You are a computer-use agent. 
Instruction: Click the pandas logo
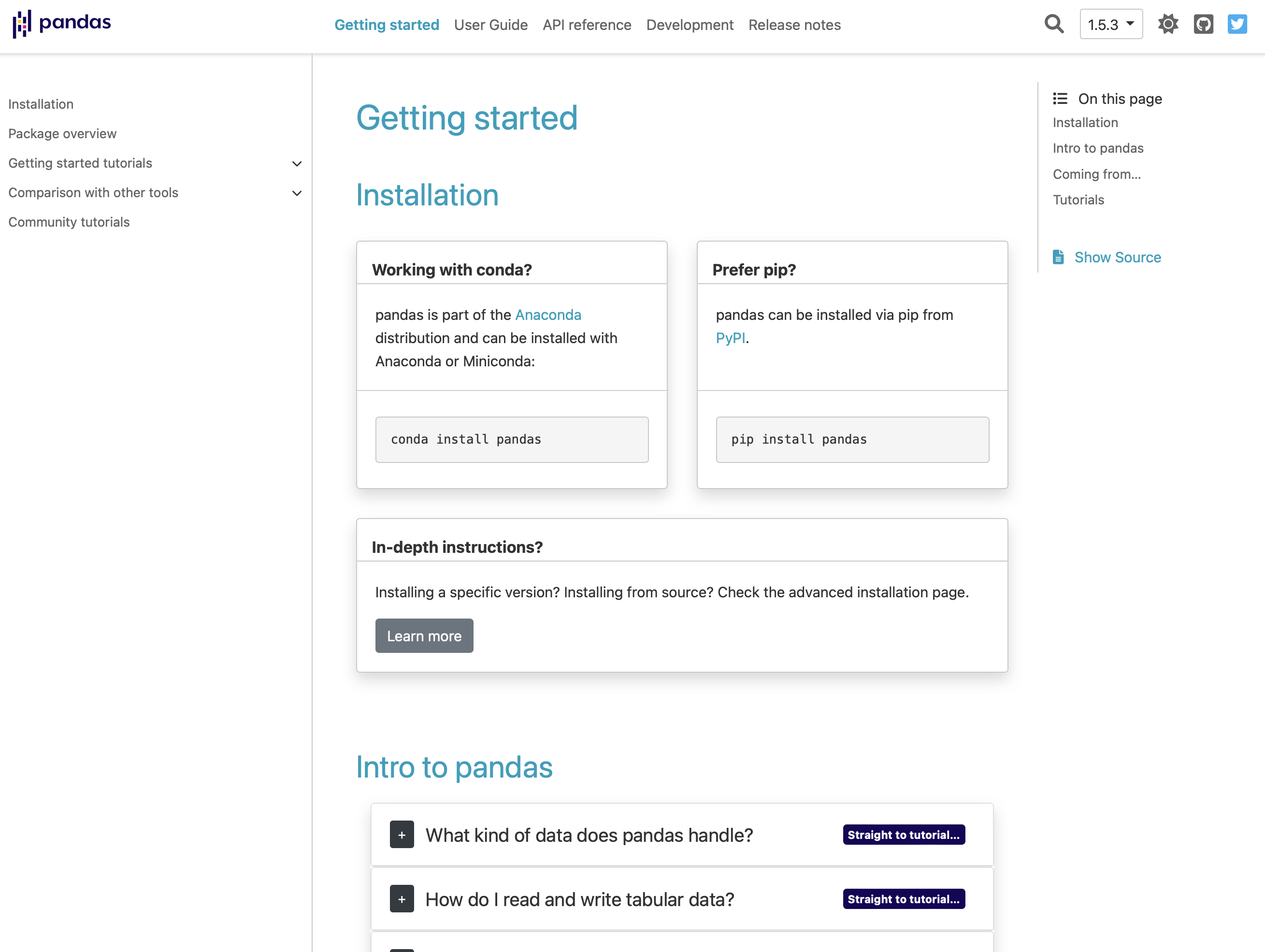[62, 24]
